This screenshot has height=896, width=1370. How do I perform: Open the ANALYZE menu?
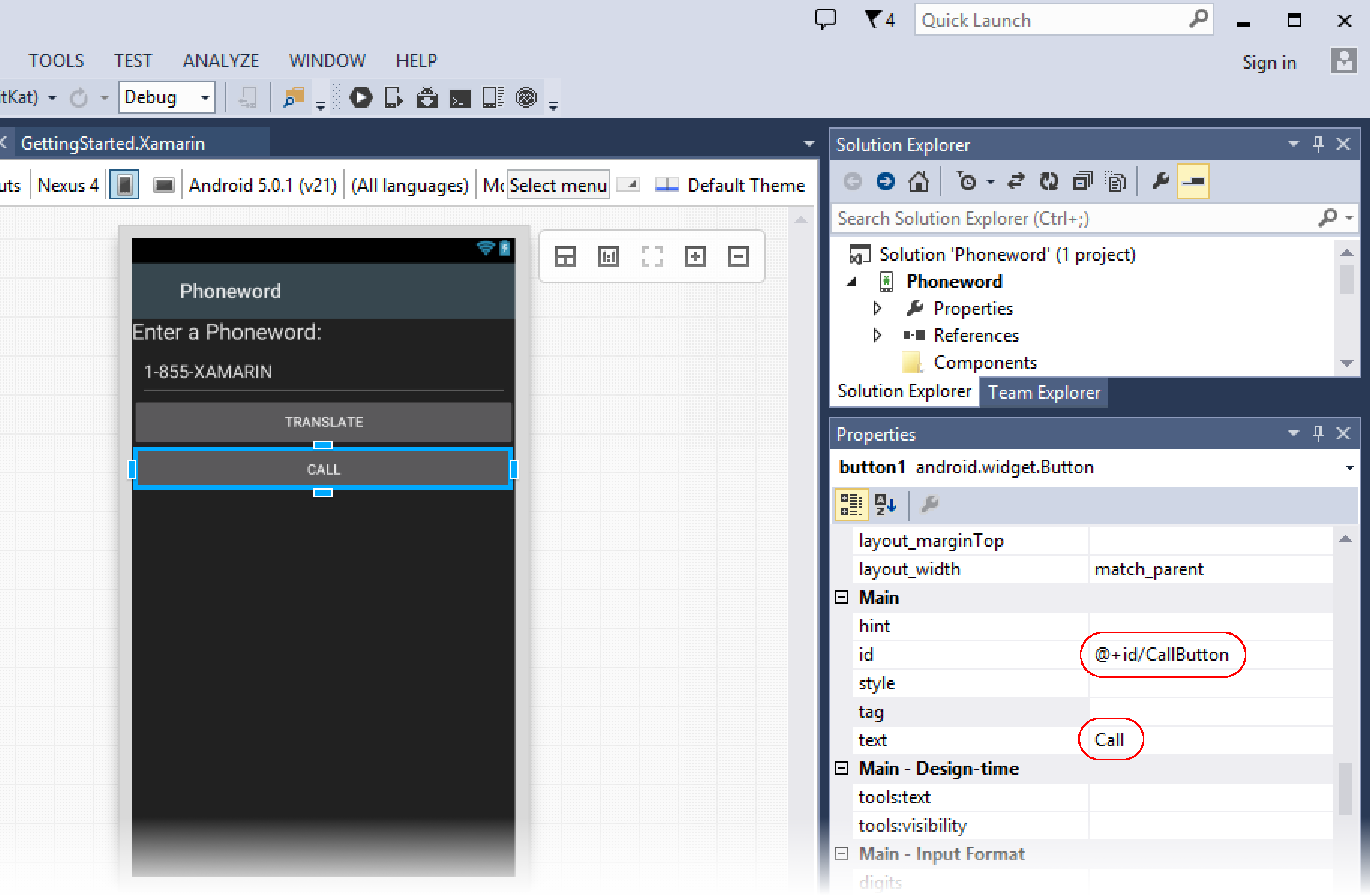220,61
